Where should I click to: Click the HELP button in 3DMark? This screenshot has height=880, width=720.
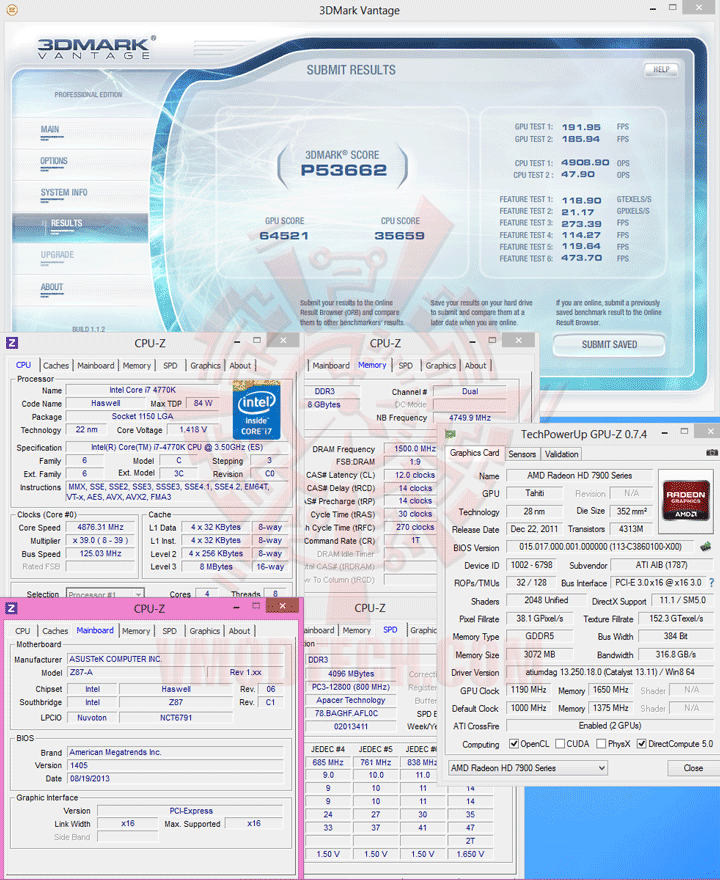(x=661, y=70)
